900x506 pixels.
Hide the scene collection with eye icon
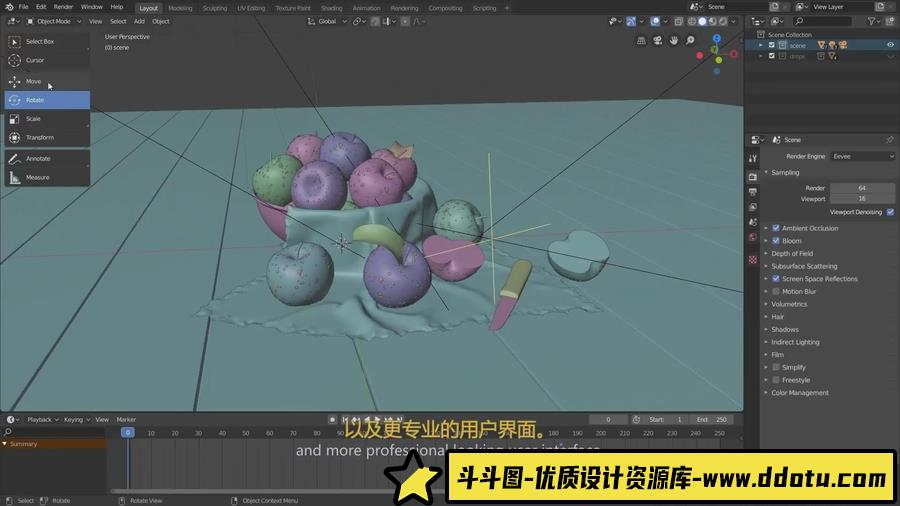[890, 45]
